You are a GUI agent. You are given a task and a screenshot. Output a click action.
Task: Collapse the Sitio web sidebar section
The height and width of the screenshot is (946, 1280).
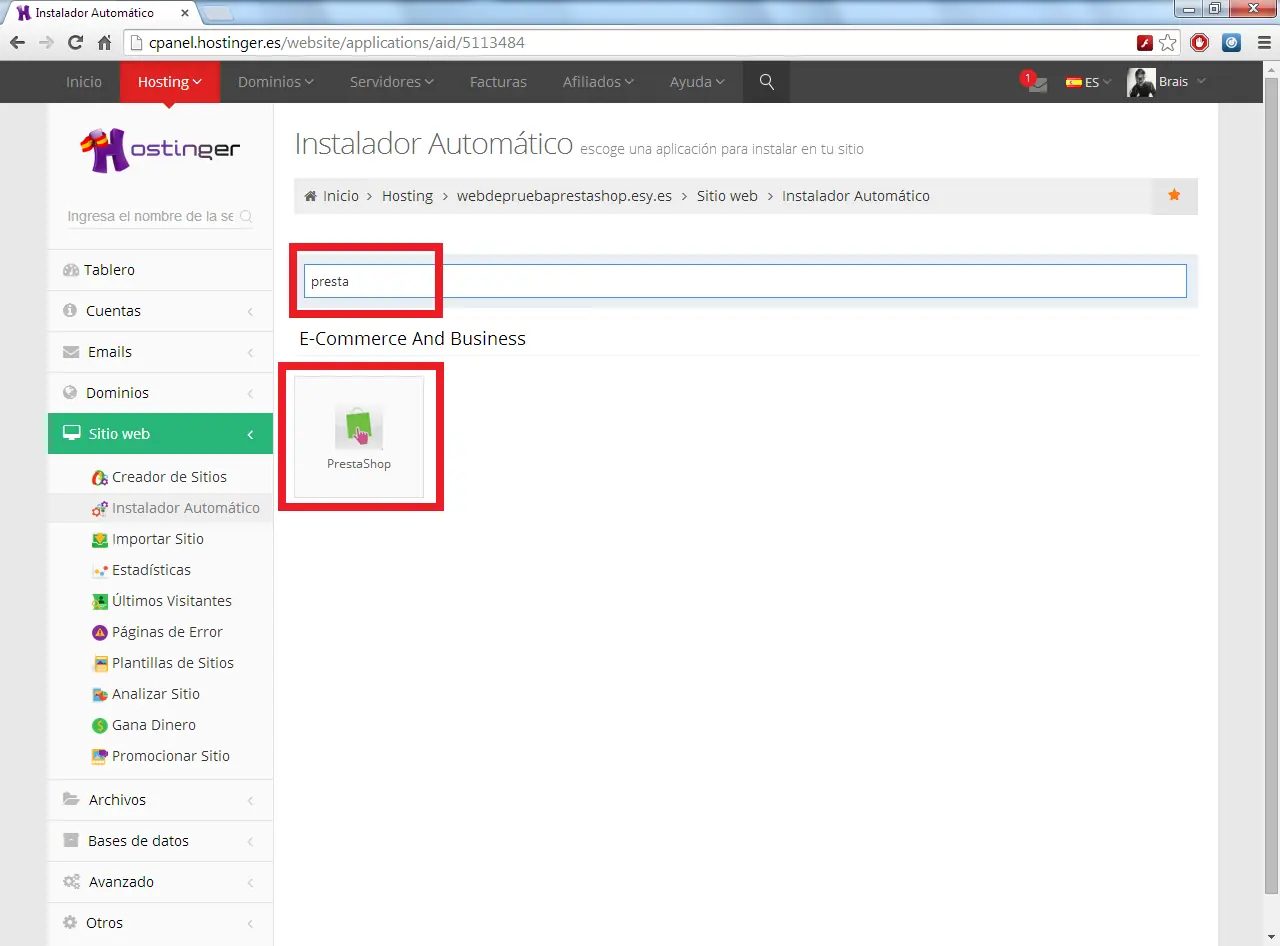(x=160, y=434)
